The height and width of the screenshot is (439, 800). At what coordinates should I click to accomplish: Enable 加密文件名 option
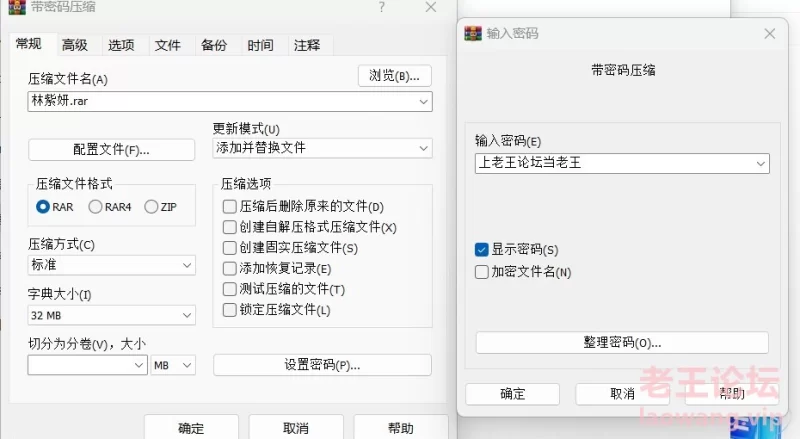click(482, 272)
